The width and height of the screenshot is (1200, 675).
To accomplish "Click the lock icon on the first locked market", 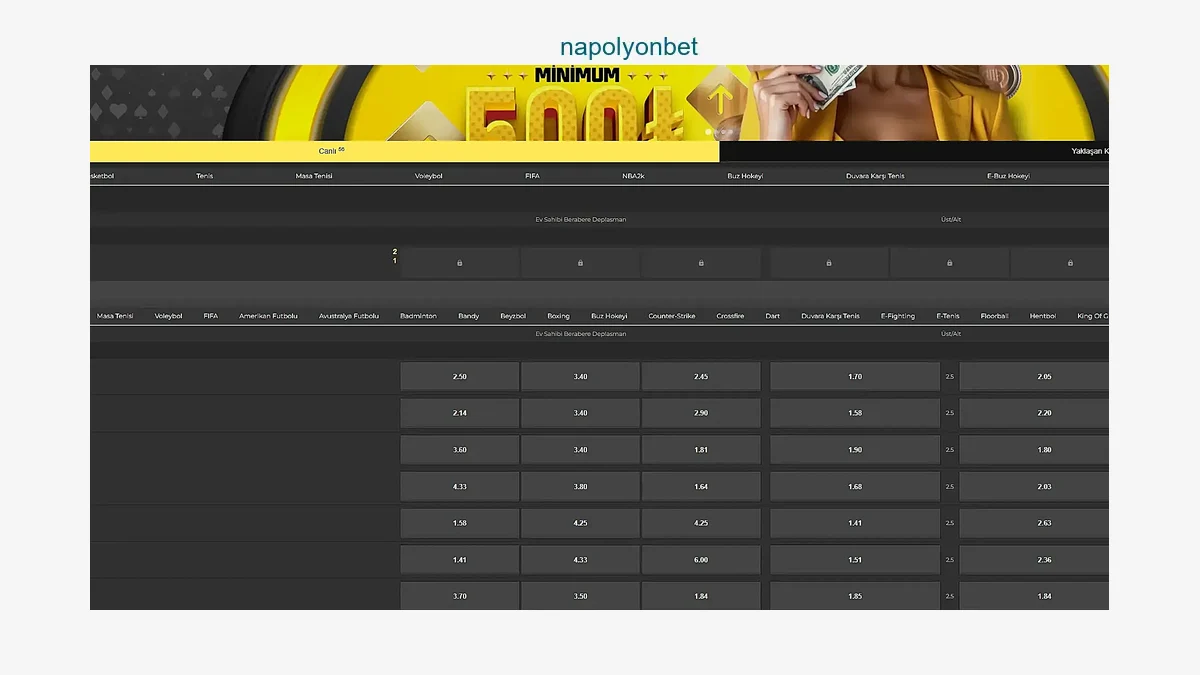I will pyautogui.click(x=459, y=262).
